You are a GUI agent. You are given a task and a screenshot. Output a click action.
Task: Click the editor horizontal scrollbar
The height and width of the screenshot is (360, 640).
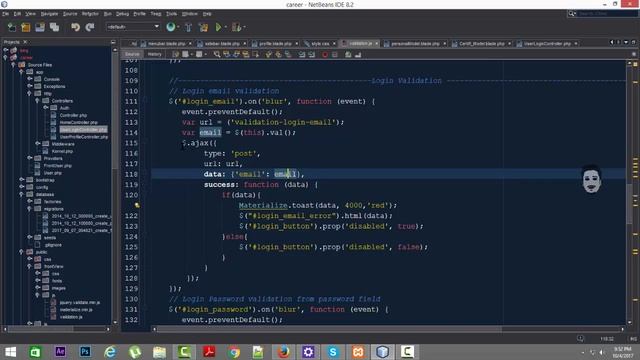pos(388,329)
